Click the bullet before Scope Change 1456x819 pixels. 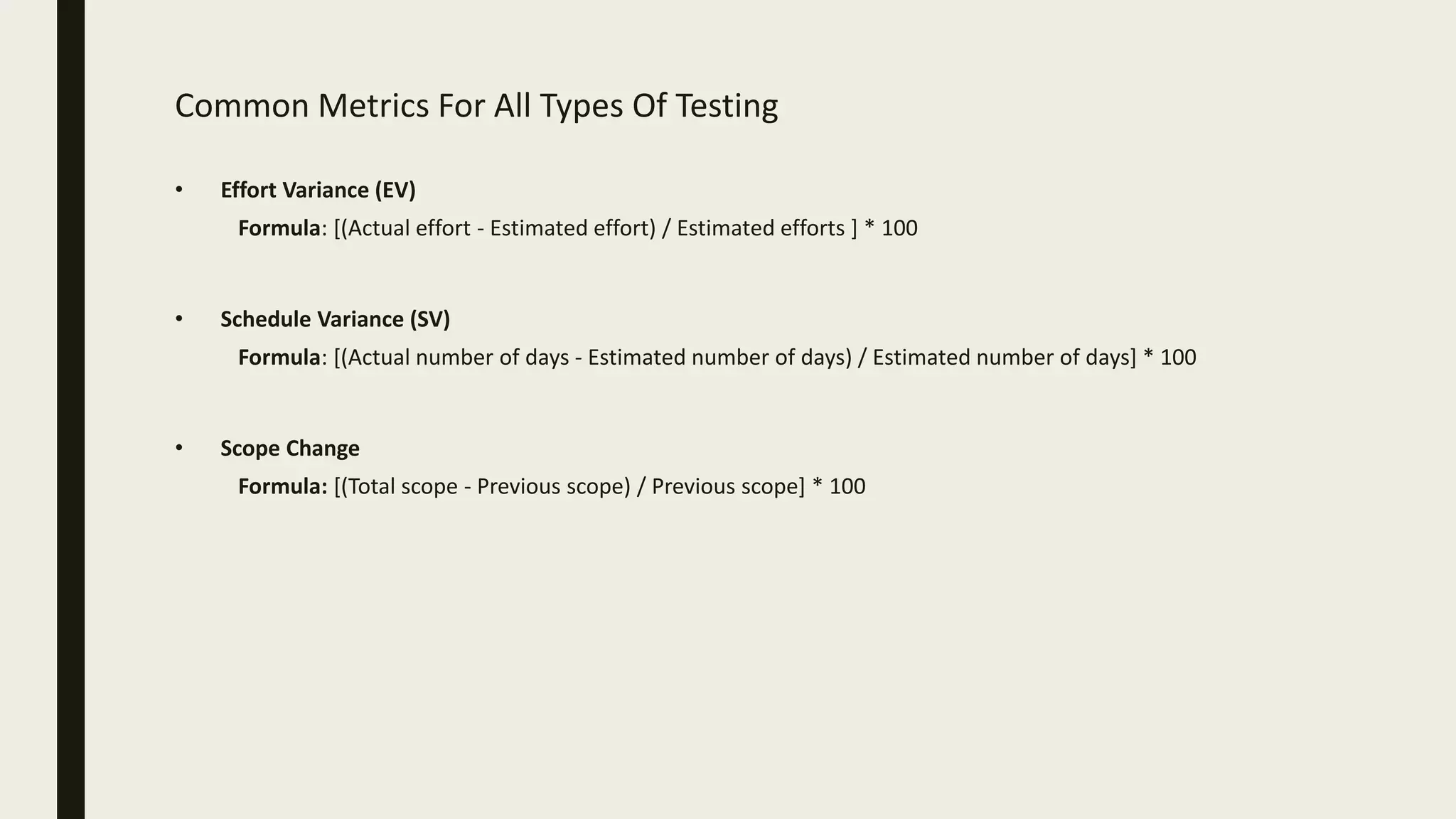179,448
